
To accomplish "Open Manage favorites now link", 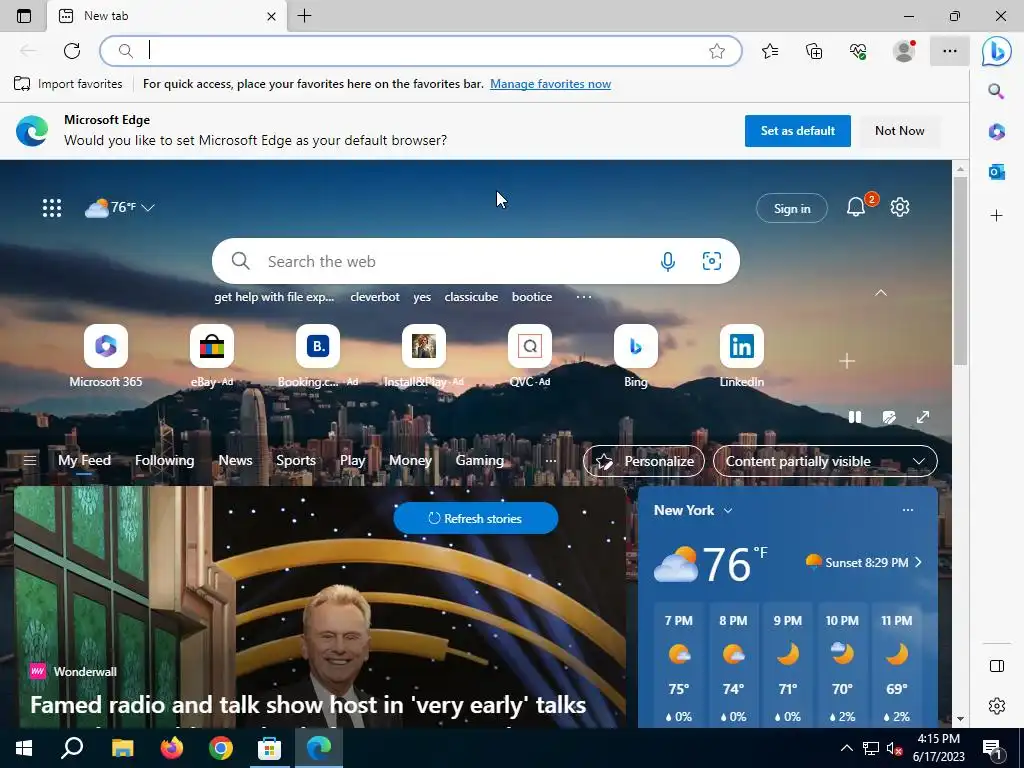I will pos(551,84).
